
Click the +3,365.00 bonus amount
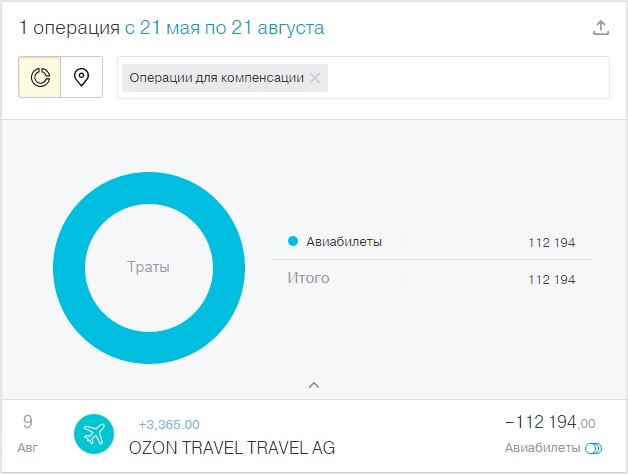[169, 424]
